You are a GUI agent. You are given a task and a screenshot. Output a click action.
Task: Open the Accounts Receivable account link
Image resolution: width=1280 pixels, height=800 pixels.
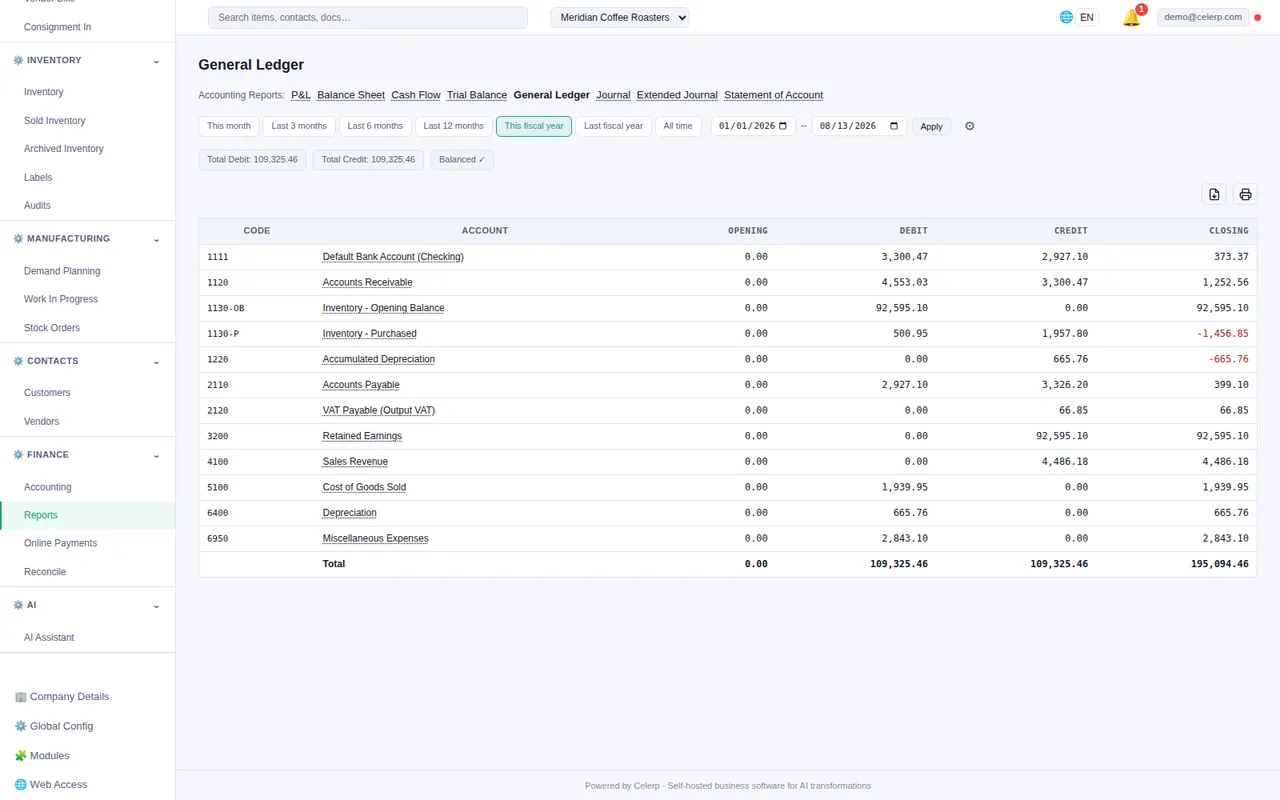click(x=367, y=283)
